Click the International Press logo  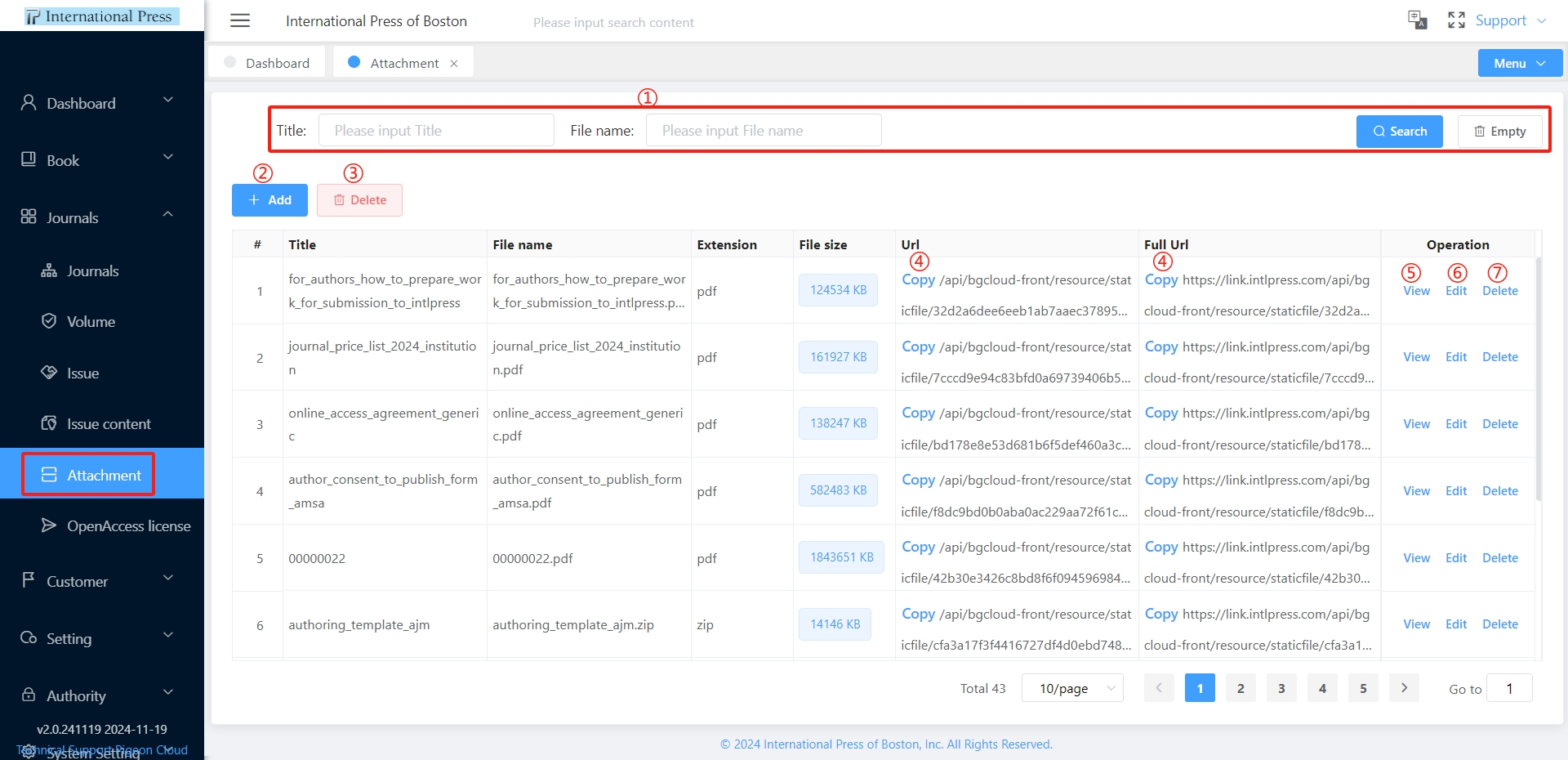click(101, 16)
